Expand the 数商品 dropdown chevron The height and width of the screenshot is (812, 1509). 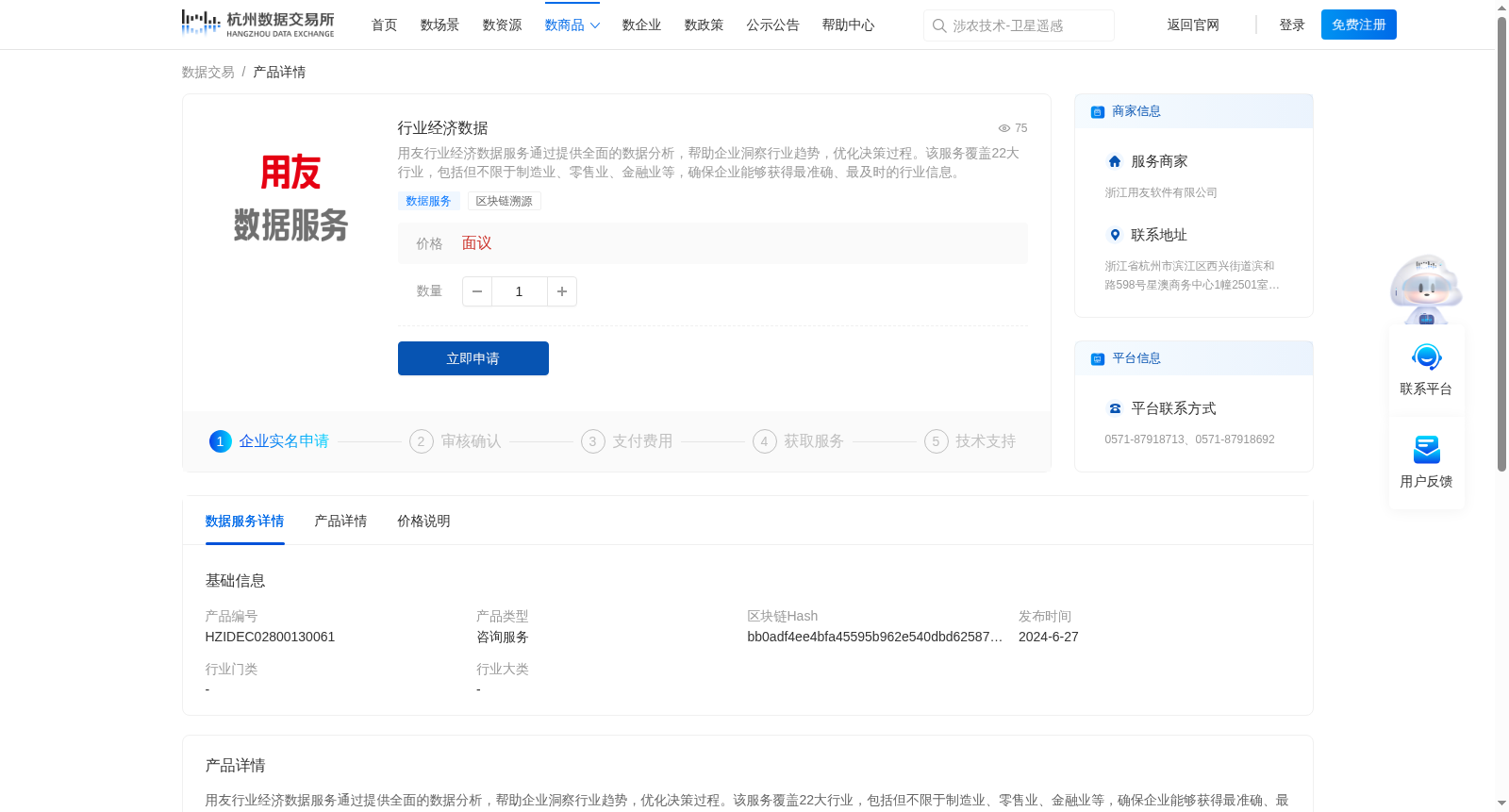tap(595, 25)
